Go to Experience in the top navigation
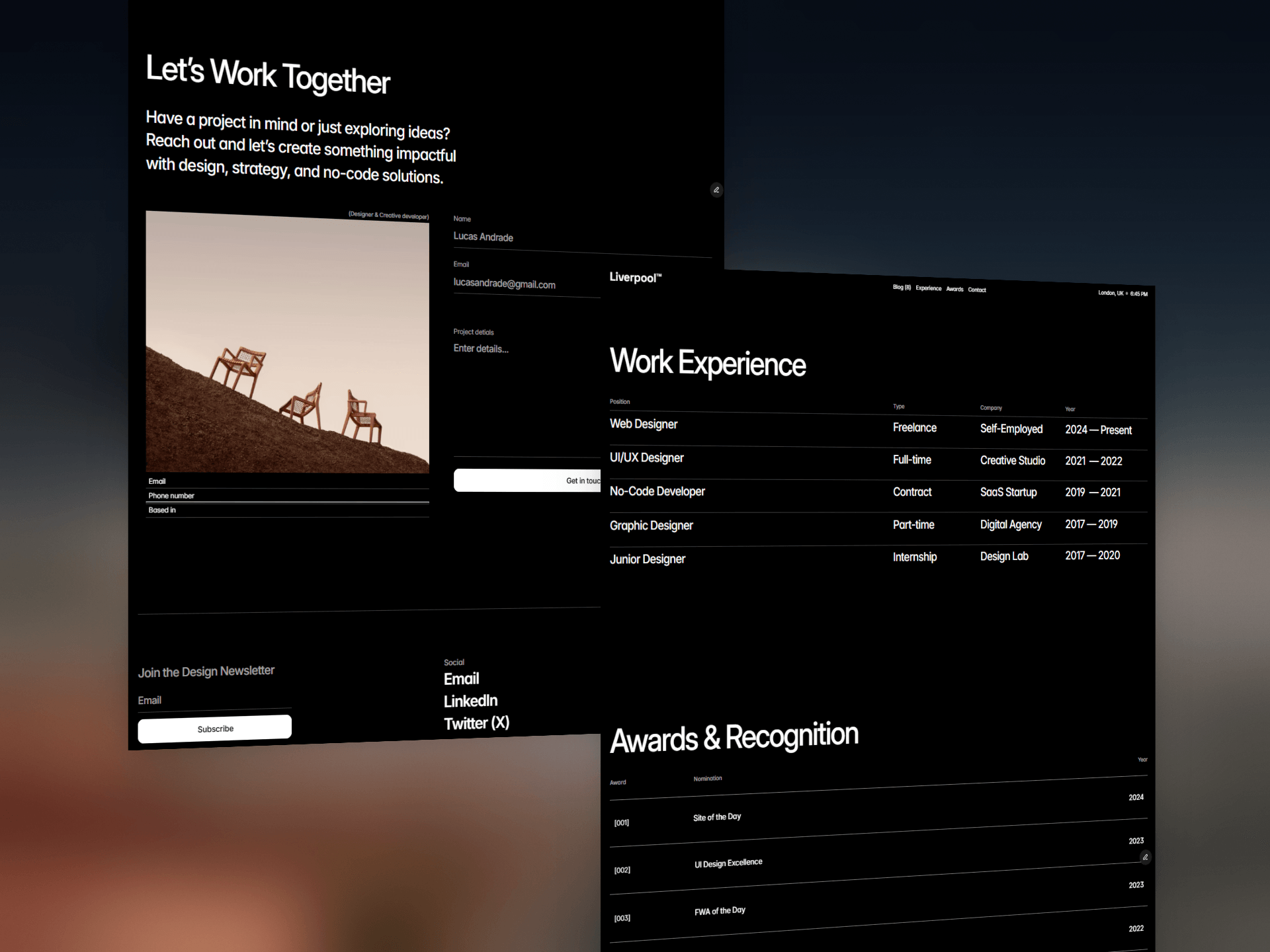This screenshot has height=952, width=1270. (x=928, y=288)
